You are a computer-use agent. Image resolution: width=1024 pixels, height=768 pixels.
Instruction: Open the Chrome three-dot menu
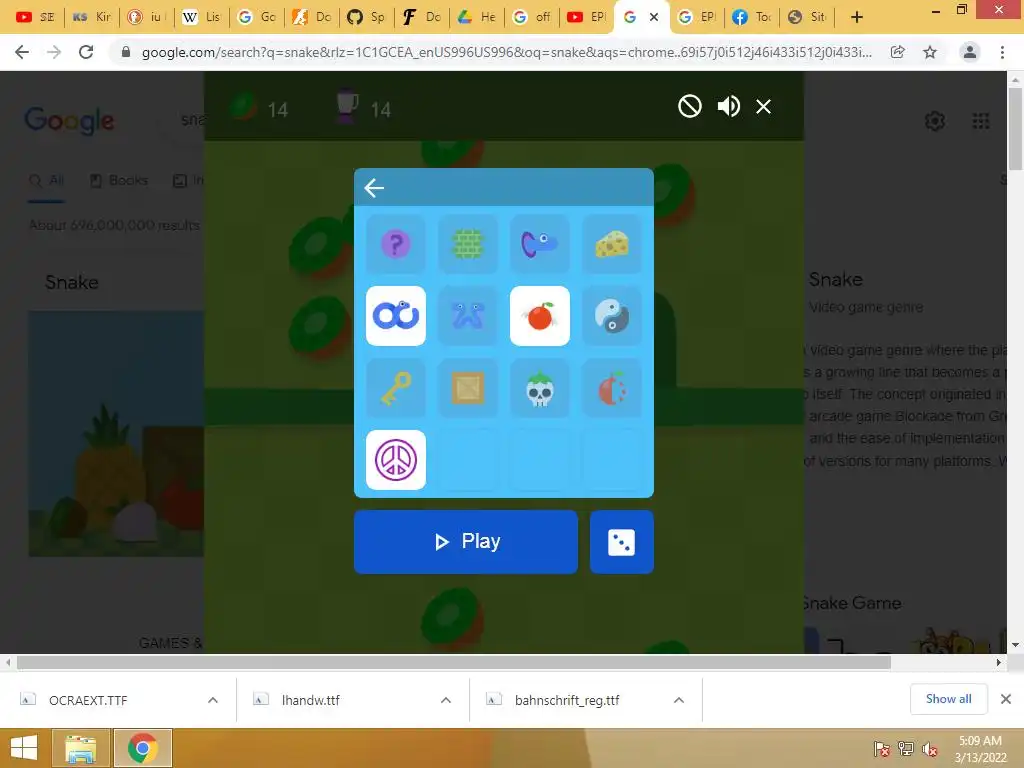[1002, 52]
